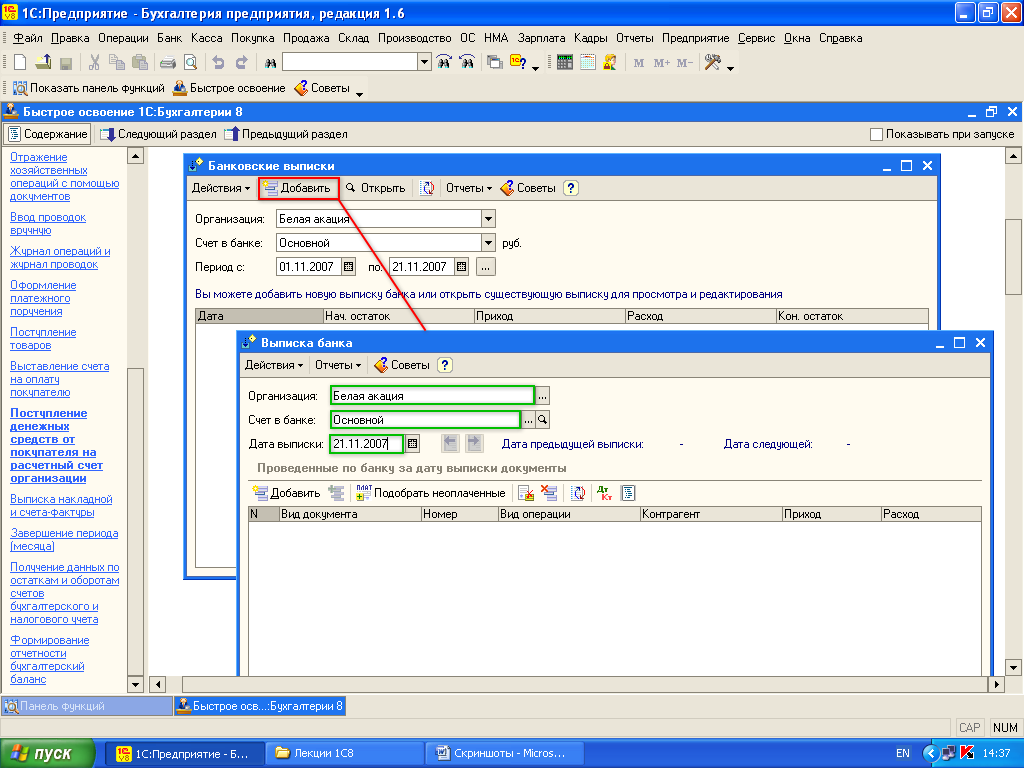
Task: Click the Показать панель функций button
Action: pyautogui.click(x=89, y=88)
